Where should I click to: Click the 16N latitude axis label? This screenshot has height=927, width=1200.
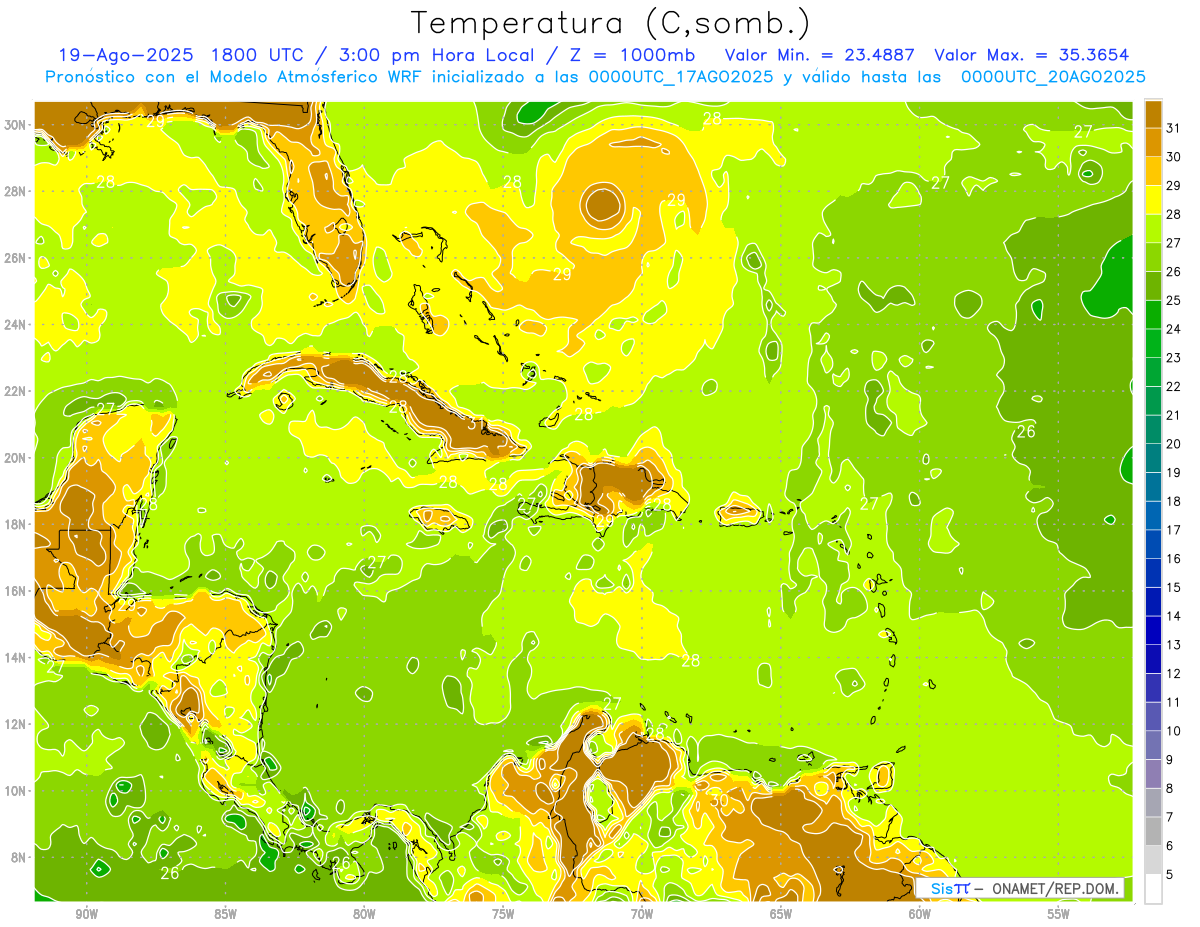click(x=16, y=591)
